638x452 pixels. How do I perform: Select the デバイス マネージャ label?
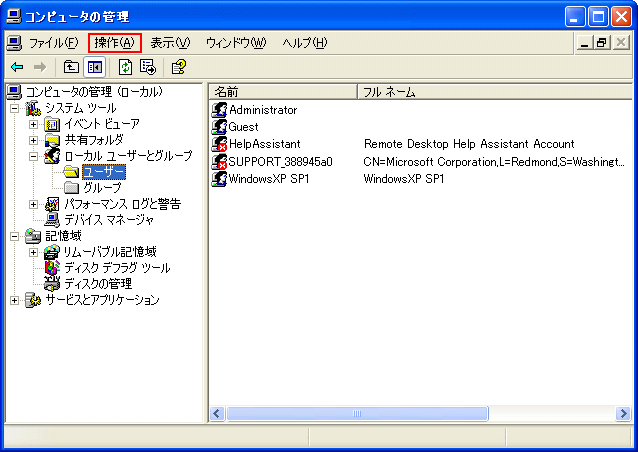point(109,220)
